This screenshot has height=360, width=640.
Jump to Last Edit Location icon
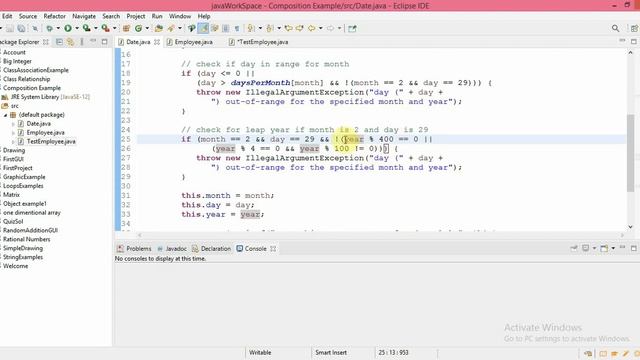pos(289,28)
